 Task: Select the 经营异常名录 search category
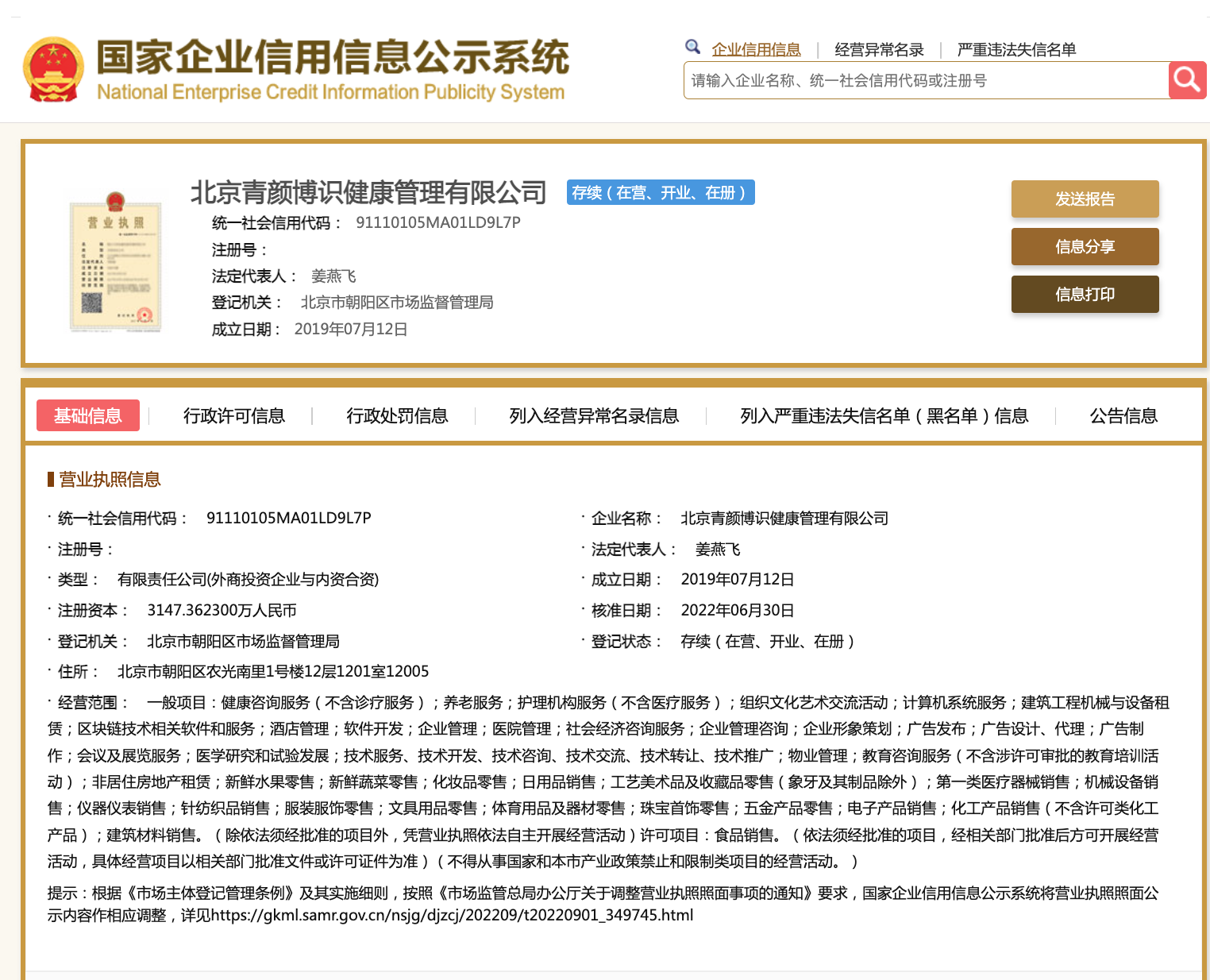coord(879,50)
